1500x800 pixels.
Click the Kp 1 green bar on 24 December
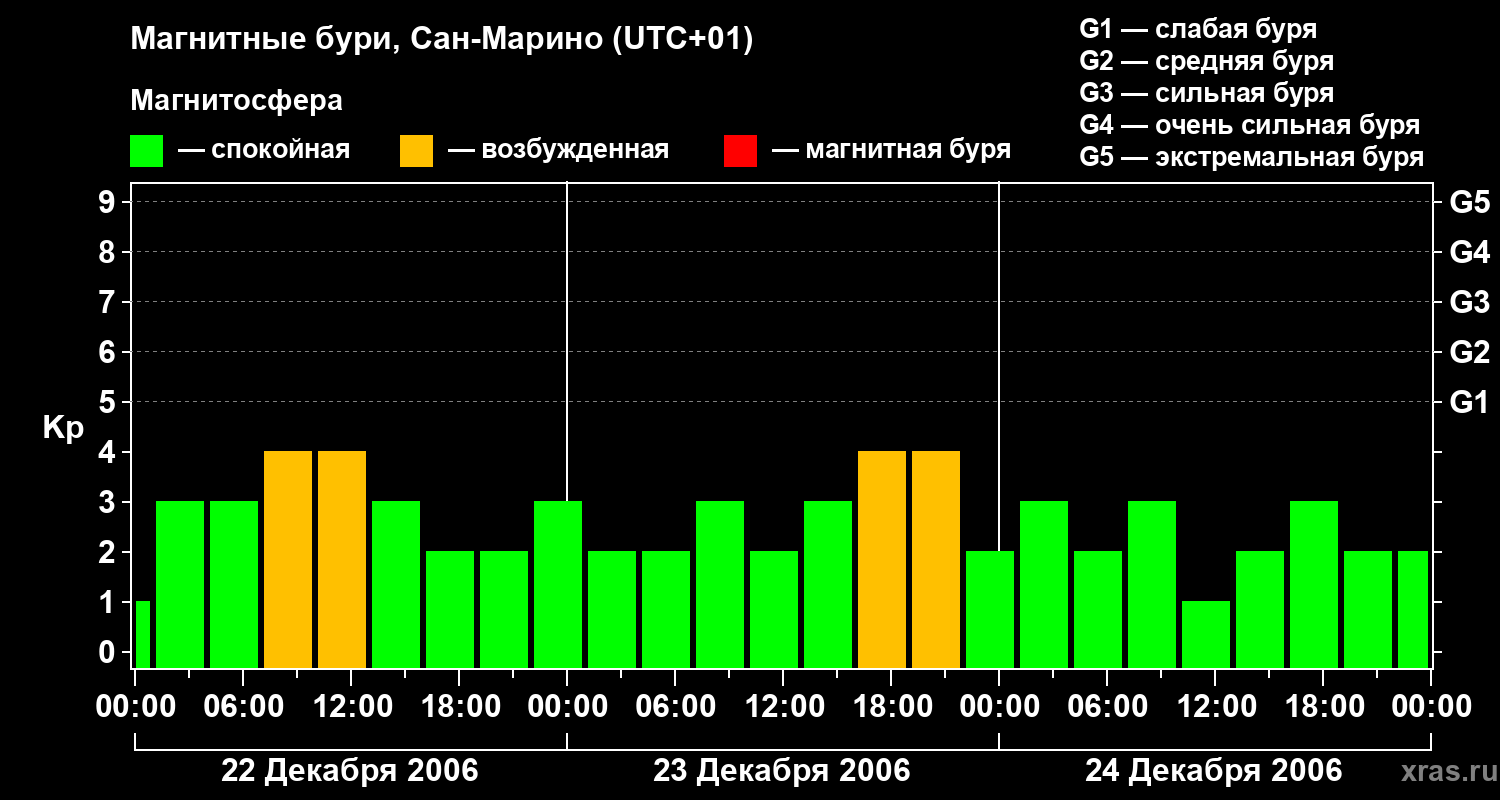[x=1206, y=634]
